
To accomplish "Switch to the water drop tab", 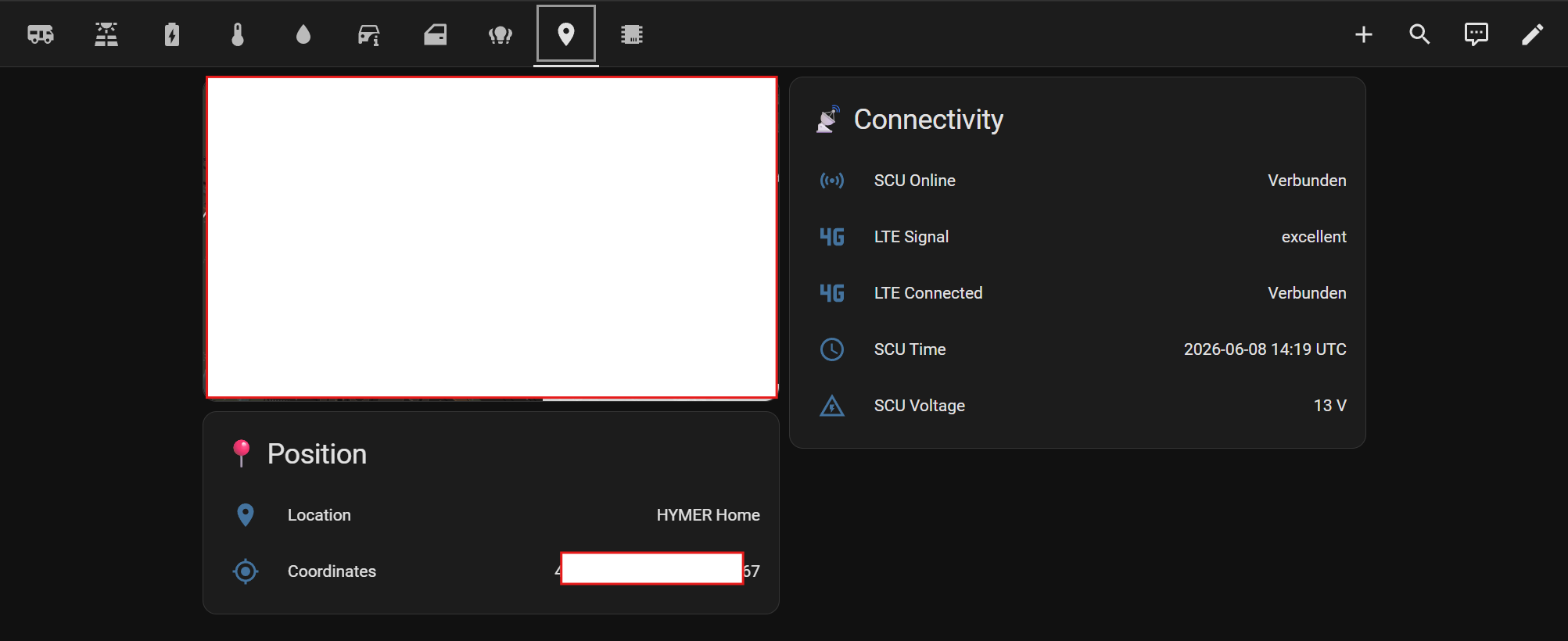I will coord(303,34).
